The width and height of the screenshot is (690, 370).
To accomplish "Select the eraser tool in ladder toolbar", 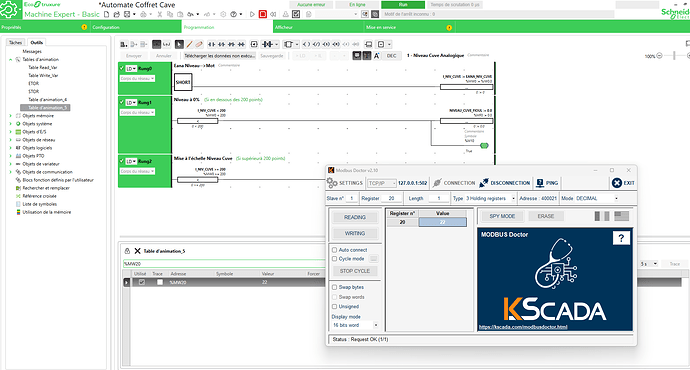I will pyautogui.click(x=199, y=44).
